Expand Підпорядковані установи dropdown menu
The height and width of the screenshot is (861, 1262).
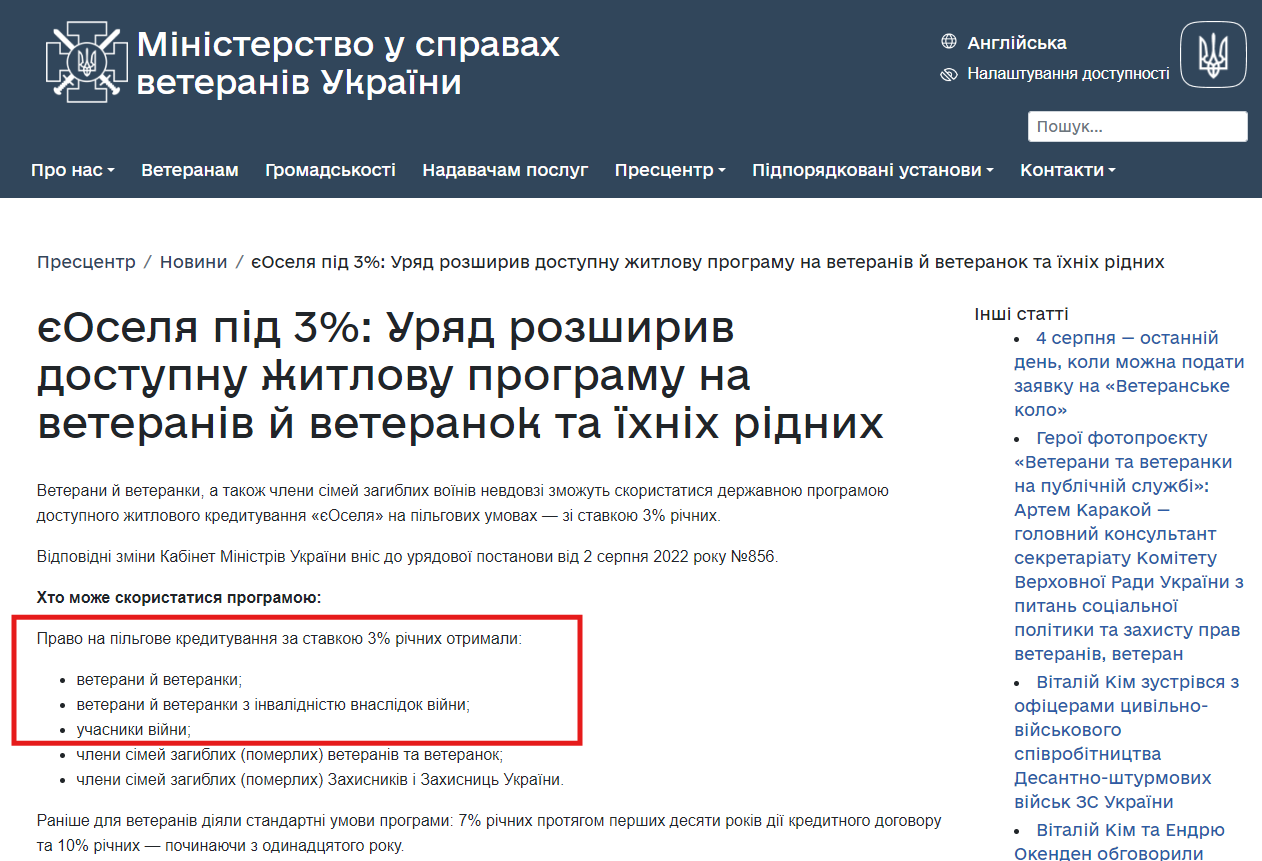(873, 170)
